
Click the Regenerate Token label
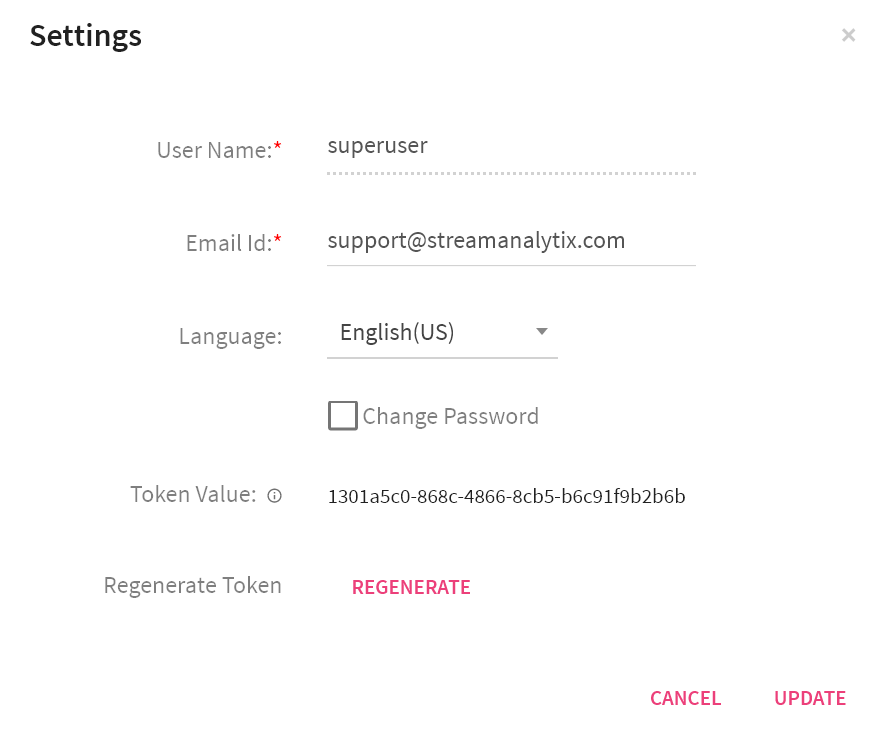[x=192, y=585]
